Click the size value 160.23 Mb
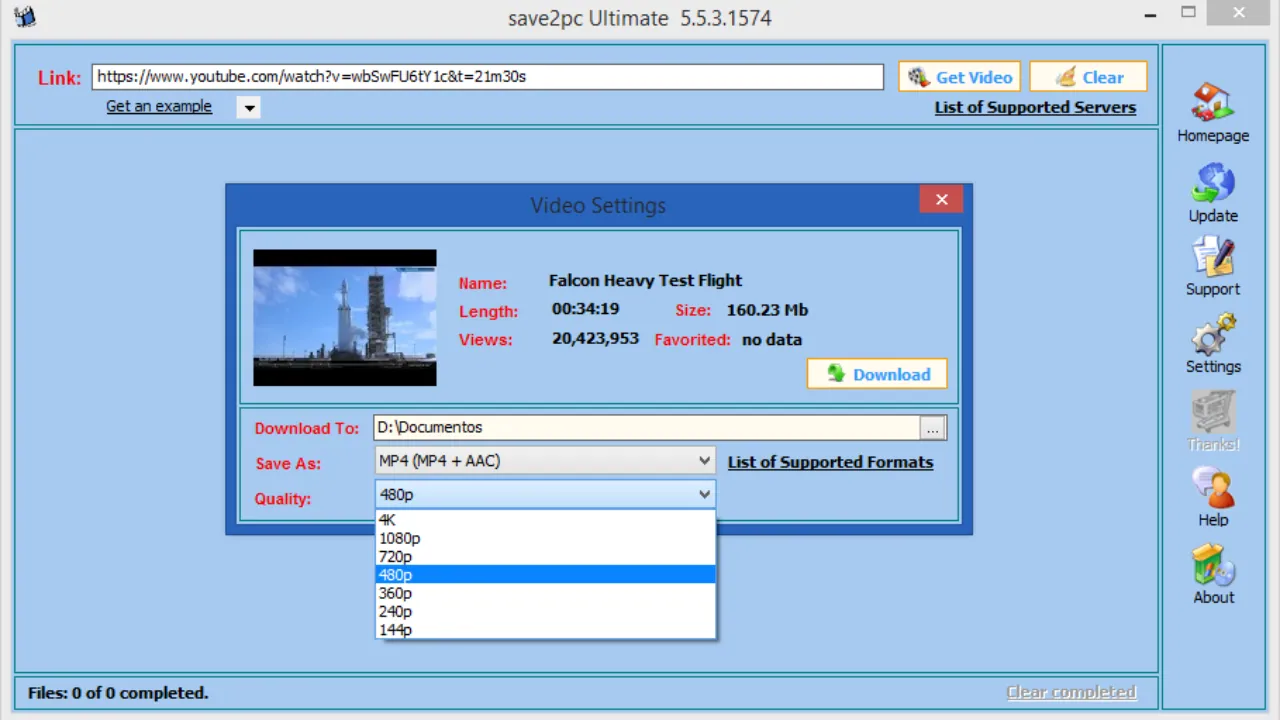The width and height of the screenshot is (1280, 720). 767,310
